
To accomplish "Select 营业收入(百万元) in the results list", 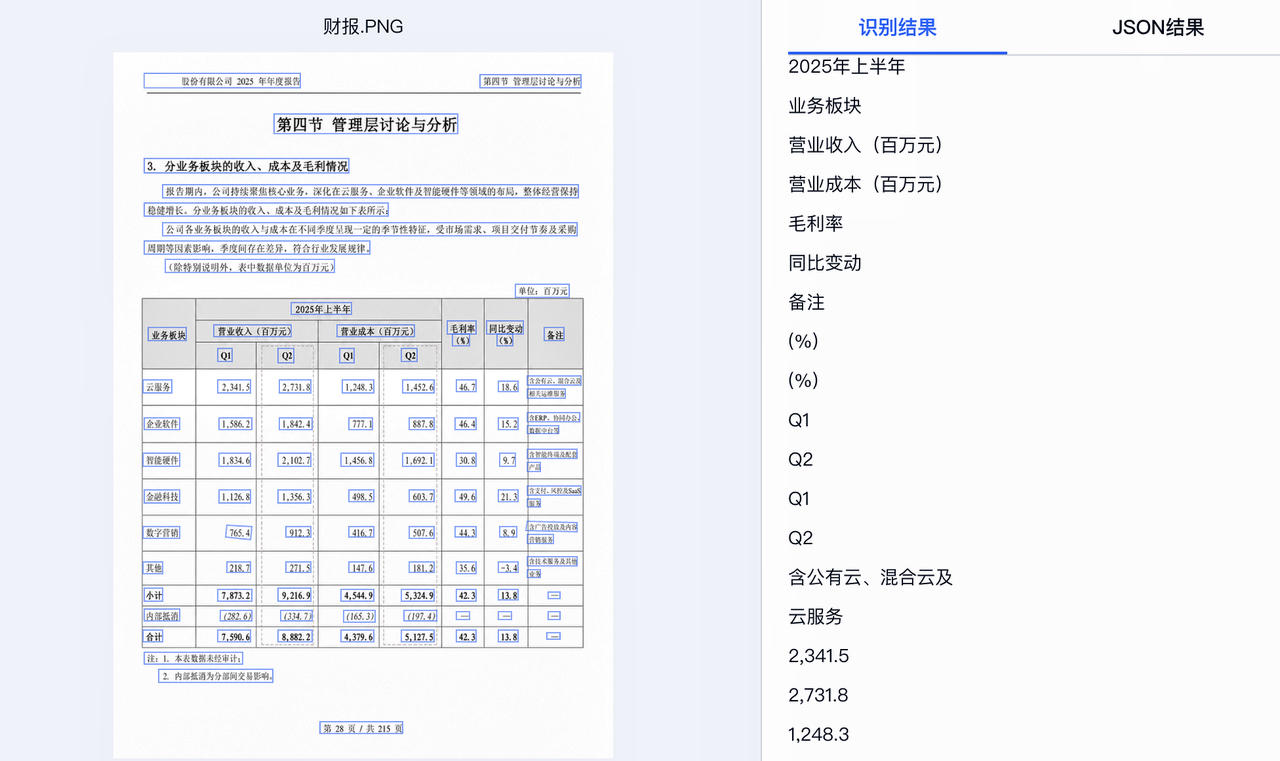I will (x=867, y=145).
